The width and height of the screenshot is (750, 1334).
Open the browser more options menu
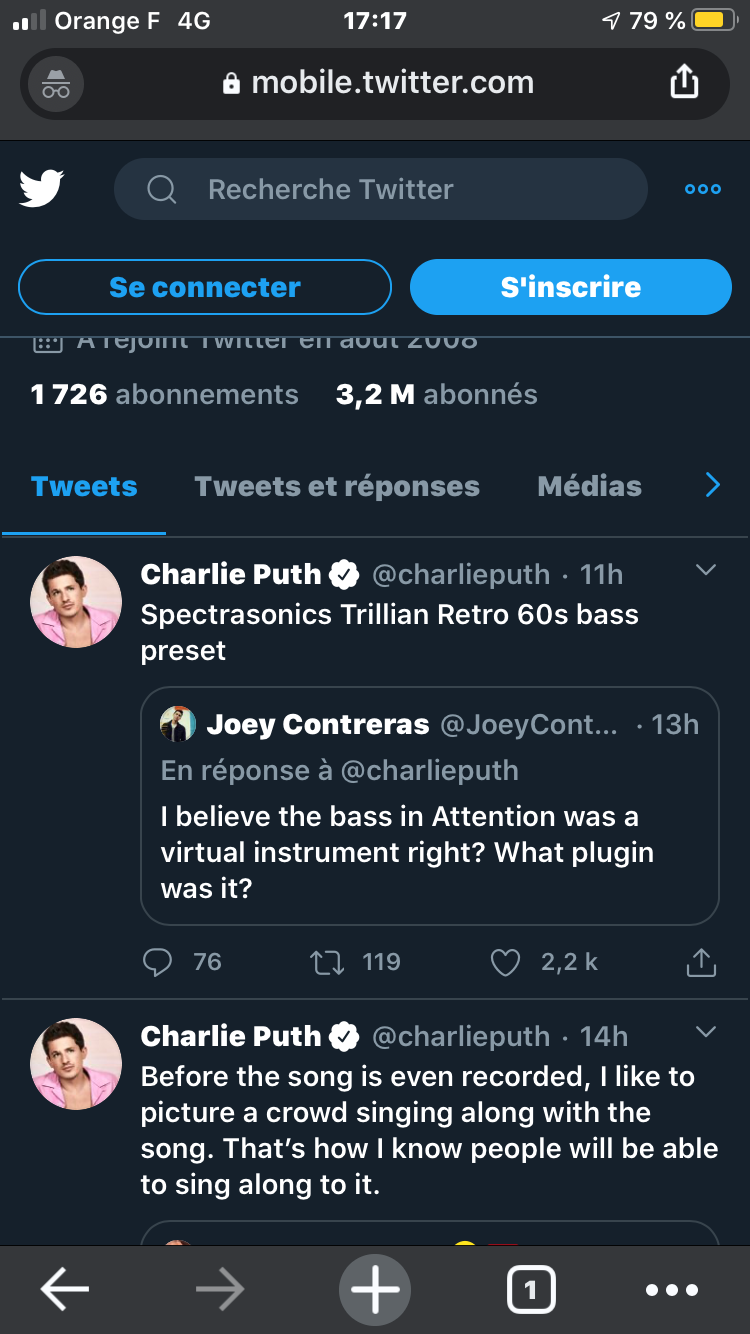click(x=671, y=1290)
